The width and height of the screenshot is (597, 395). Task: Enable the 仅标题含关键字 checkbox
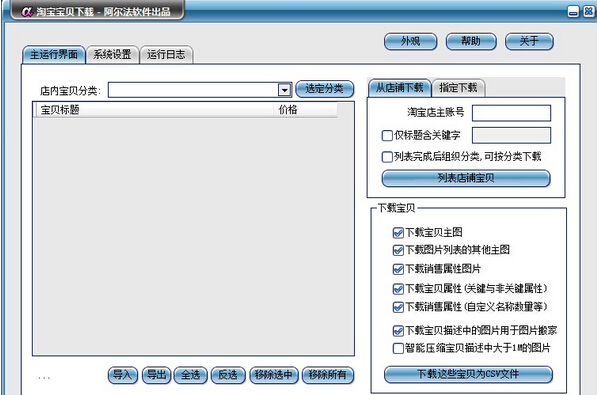[387, 135]
